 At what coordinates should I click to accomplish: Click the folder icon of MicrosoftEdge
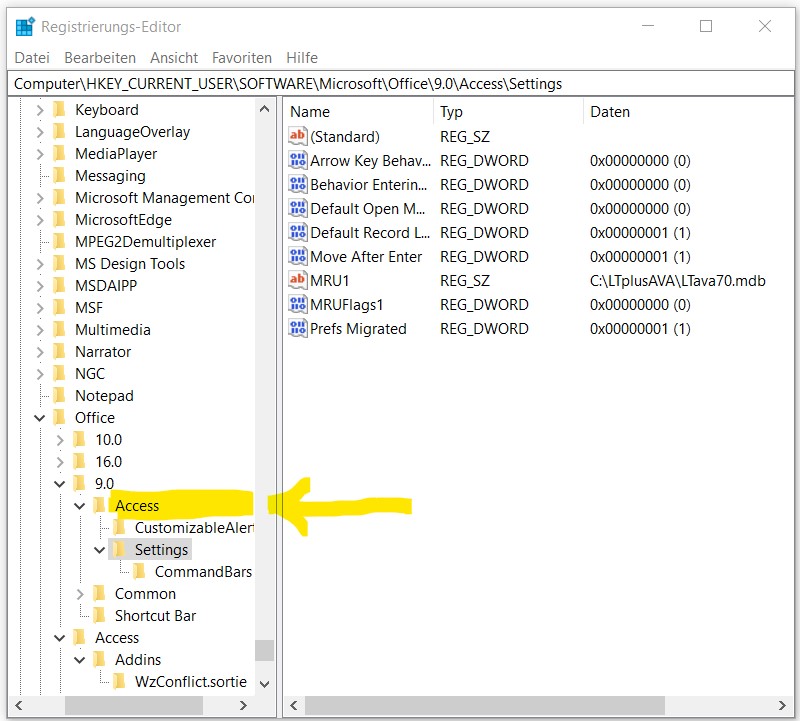(60, 219)
